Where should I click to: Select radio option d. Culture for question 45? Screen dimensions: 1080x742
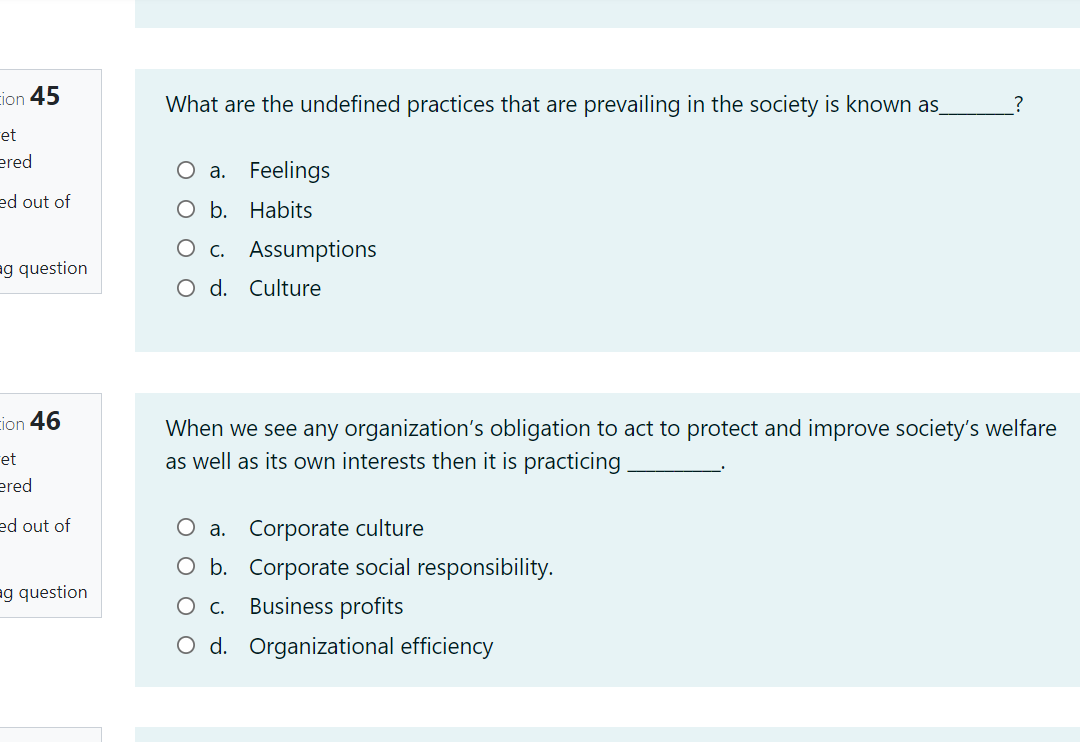186,287
